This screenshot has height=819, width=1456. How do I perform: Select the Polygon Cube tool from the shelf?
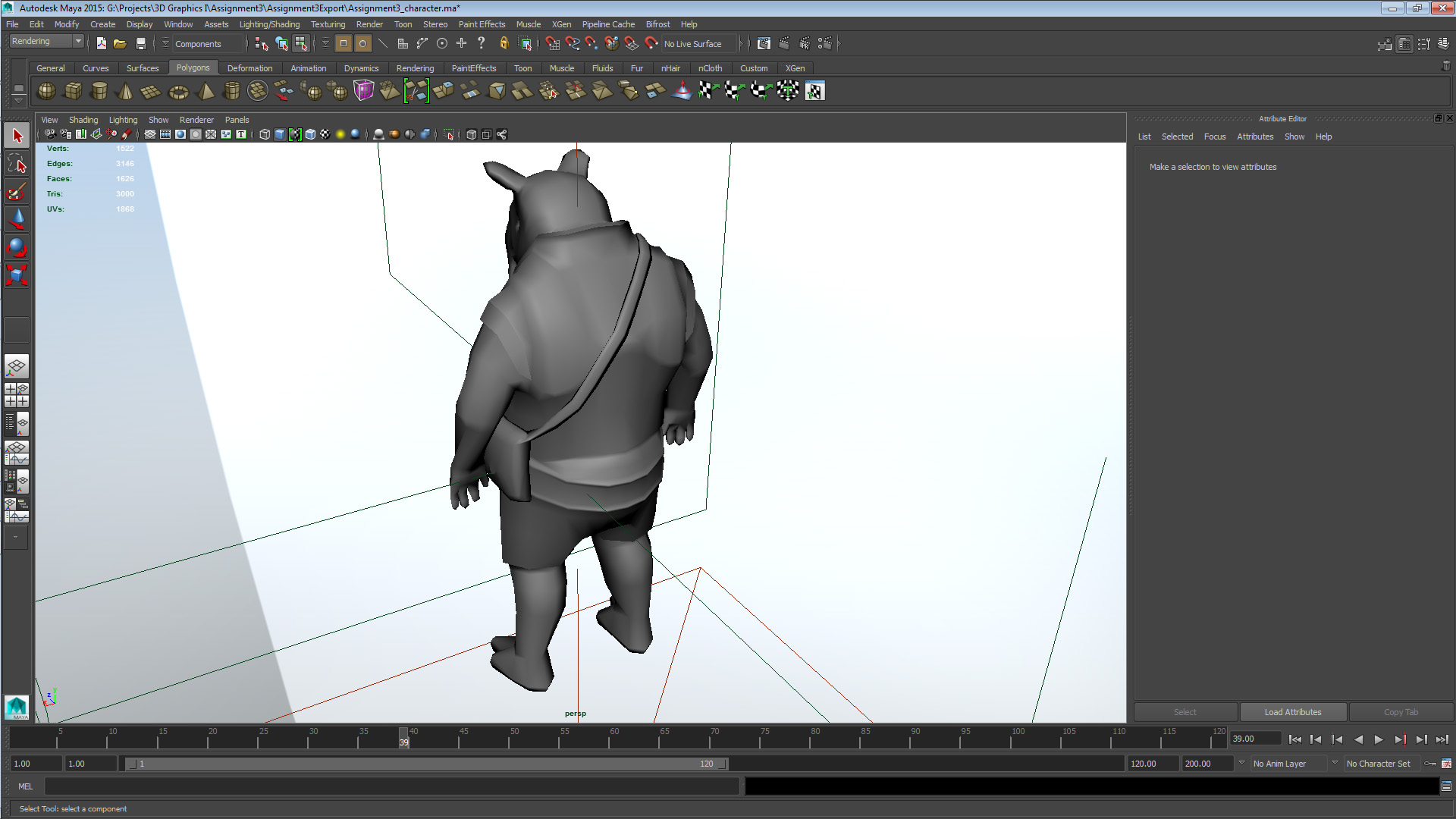pyautogui.click(x=73, y=91)
